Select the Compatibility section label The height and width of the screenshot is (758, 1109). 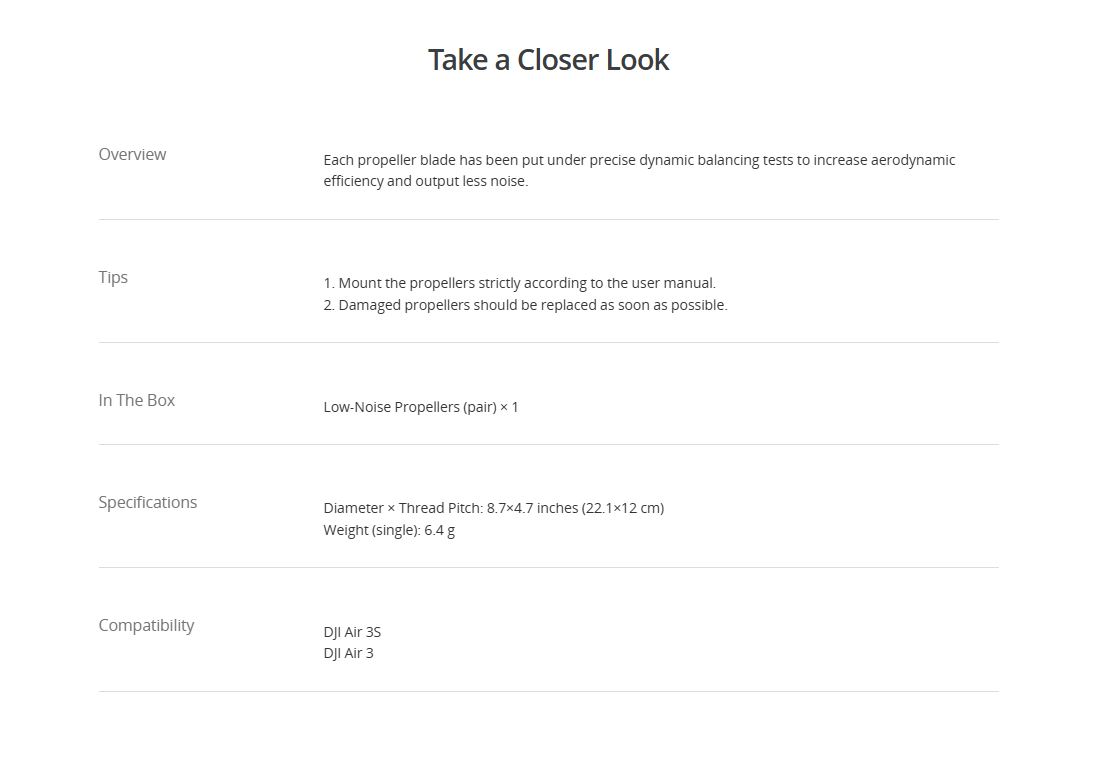click(146, 625)
